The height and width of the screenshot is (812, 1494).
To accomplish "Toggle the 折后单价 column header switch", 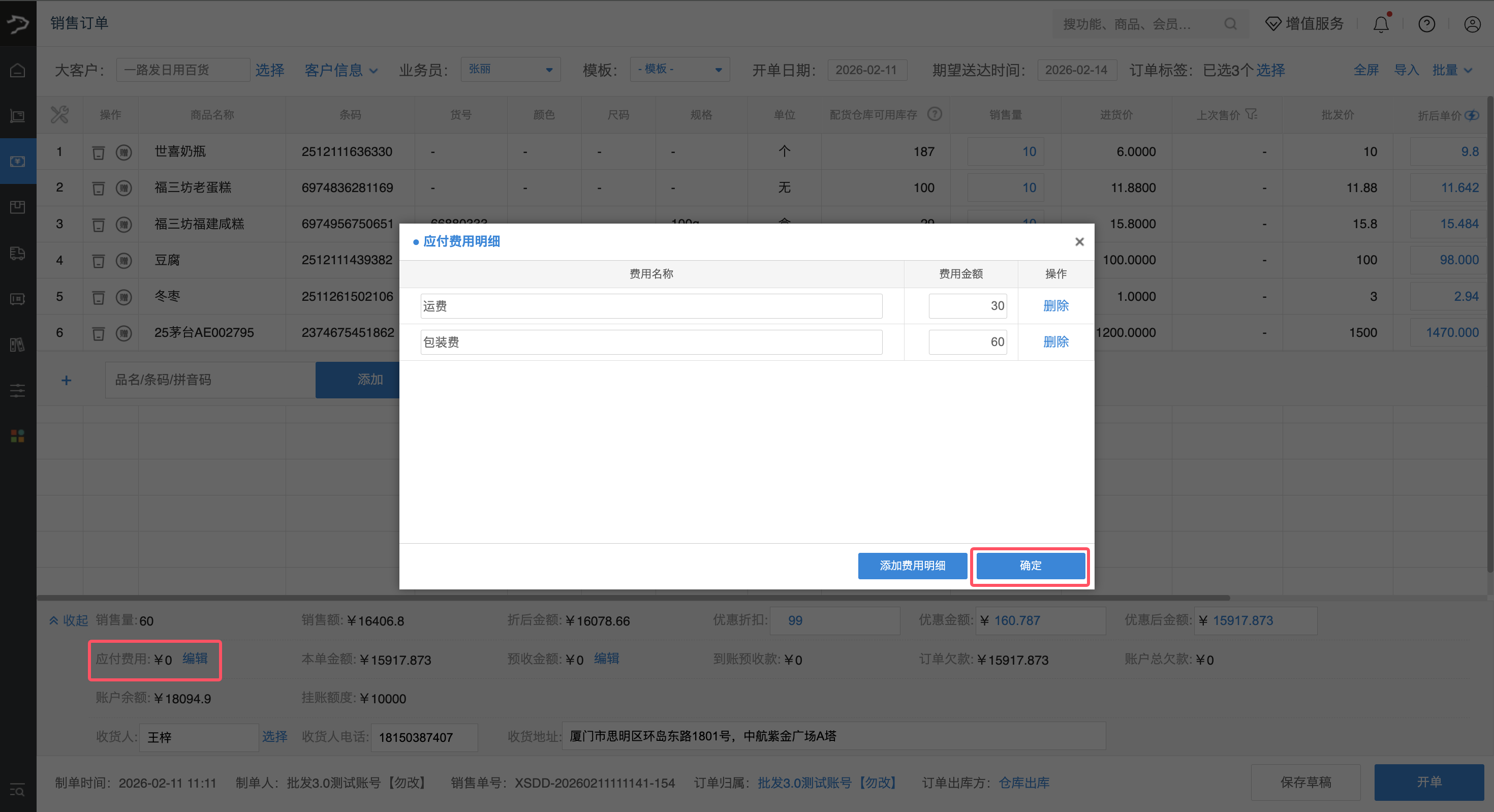I will pyautogui.click(x=1471, y=115).
